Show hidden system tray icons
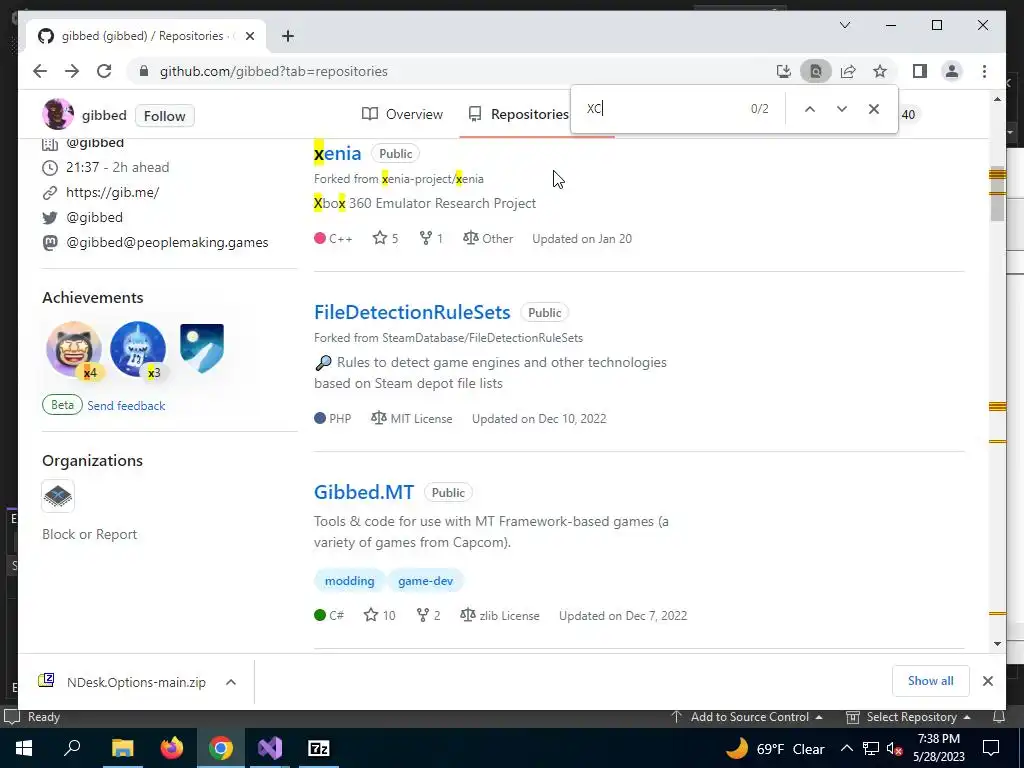Image resolution: width=1024 pixels, height=768 pixels. [846, 748]
